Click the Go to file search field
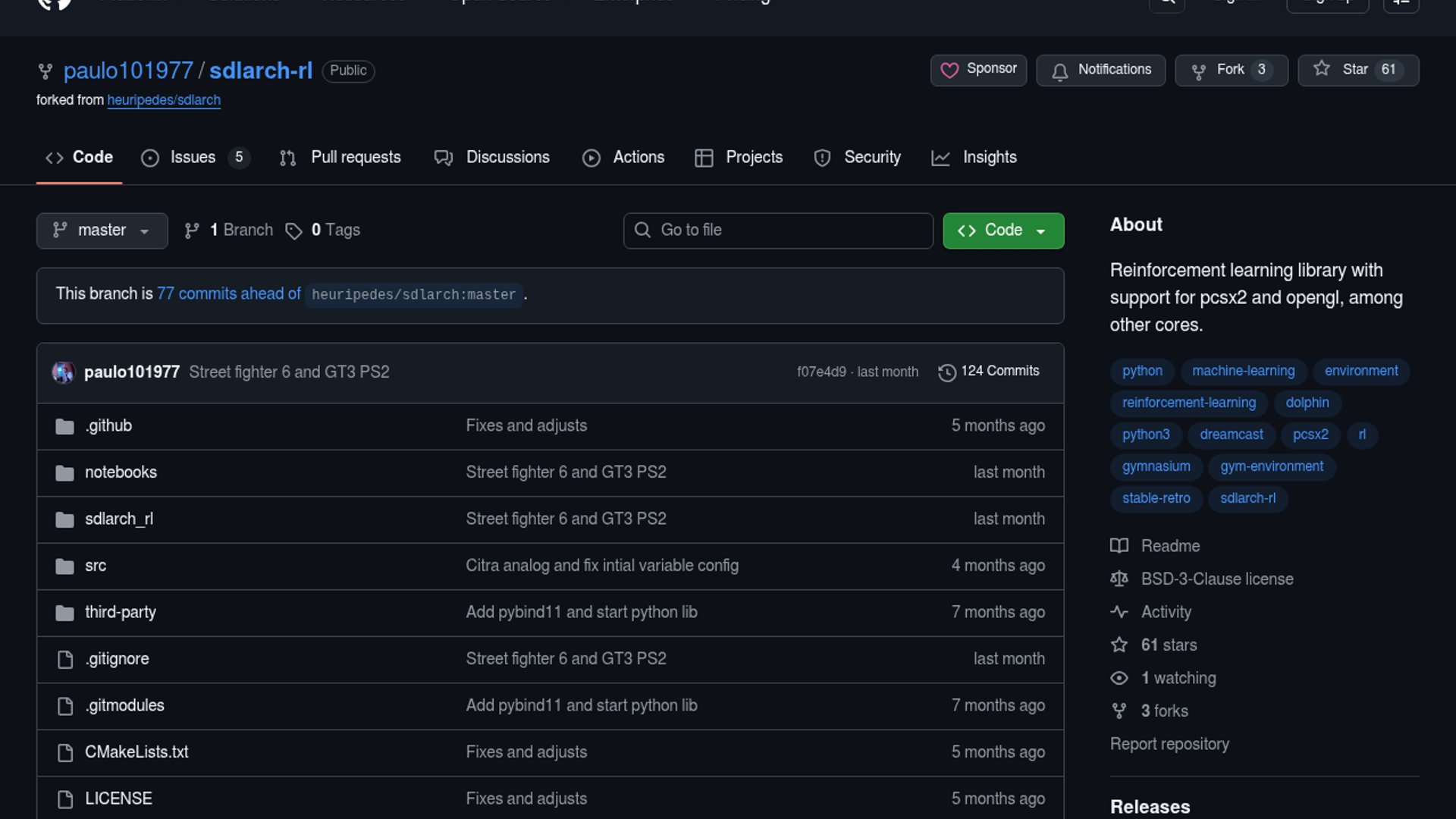Image resolution: width=1456 pixels, height=819 pixels. pyautogui.click(x=777, y=231)
